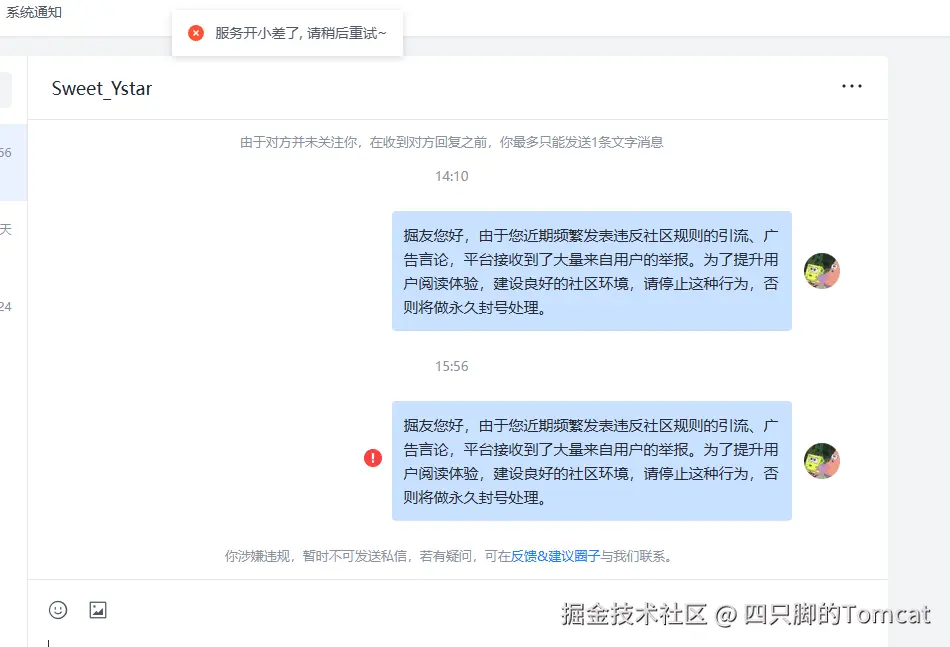Select the highlighted conversation in the left sidebar
This screenshot has width=950, height=647.
pos(12,160)
